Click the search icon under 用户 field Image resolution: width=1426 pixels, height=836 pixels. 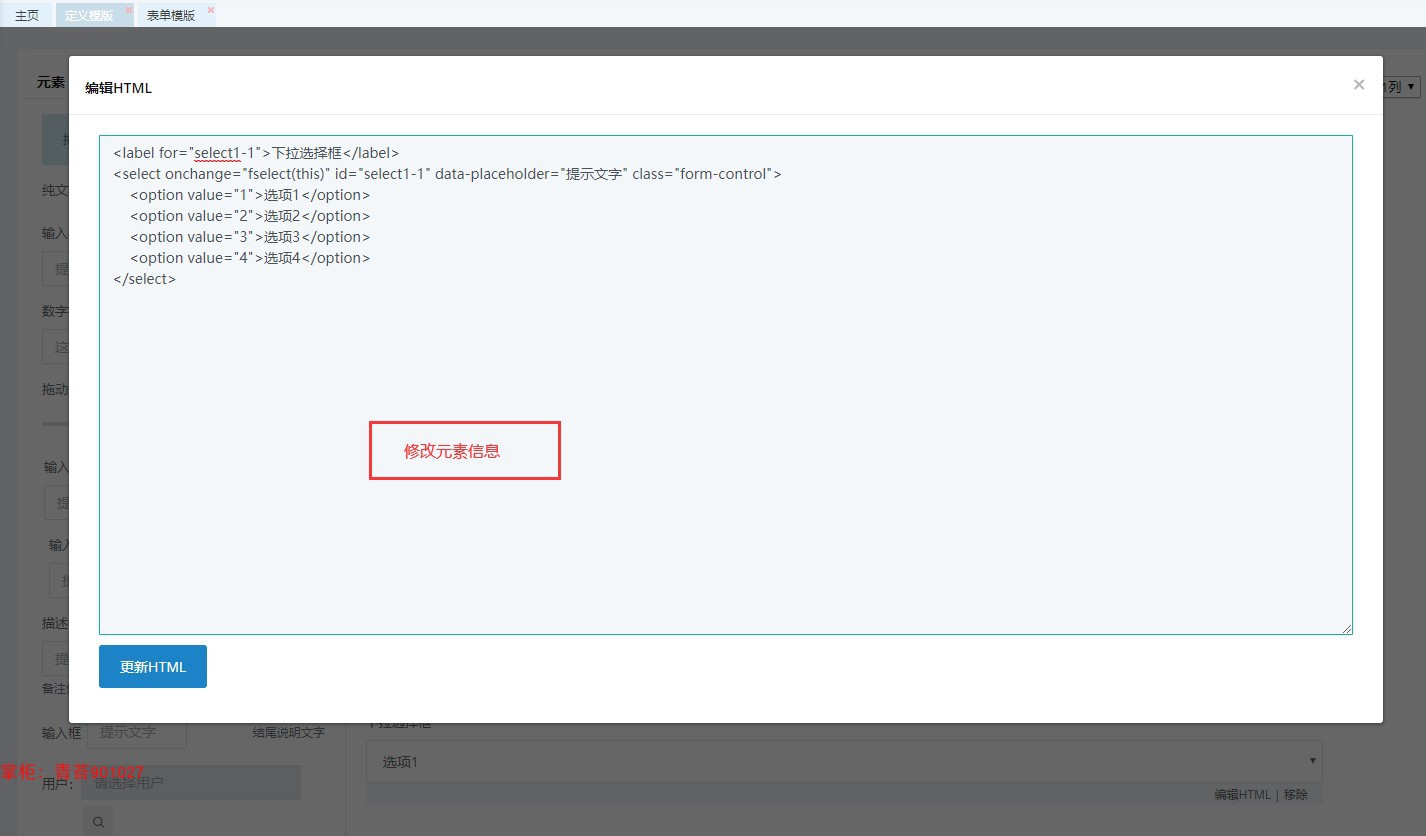point(98,822)
